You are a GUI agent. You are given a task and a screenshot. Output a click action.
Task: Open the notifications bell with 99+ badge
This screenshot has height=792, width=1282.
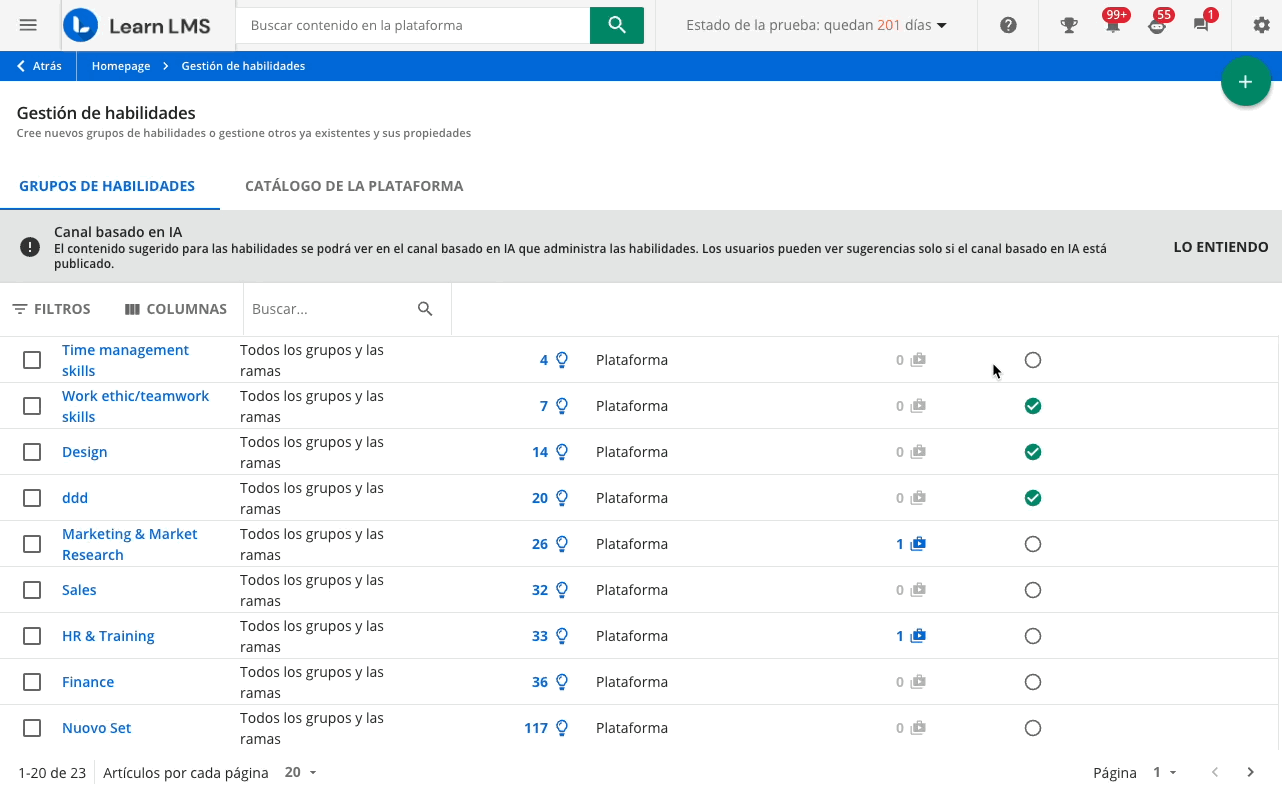pyautogui.click(x=1113, y=25)
